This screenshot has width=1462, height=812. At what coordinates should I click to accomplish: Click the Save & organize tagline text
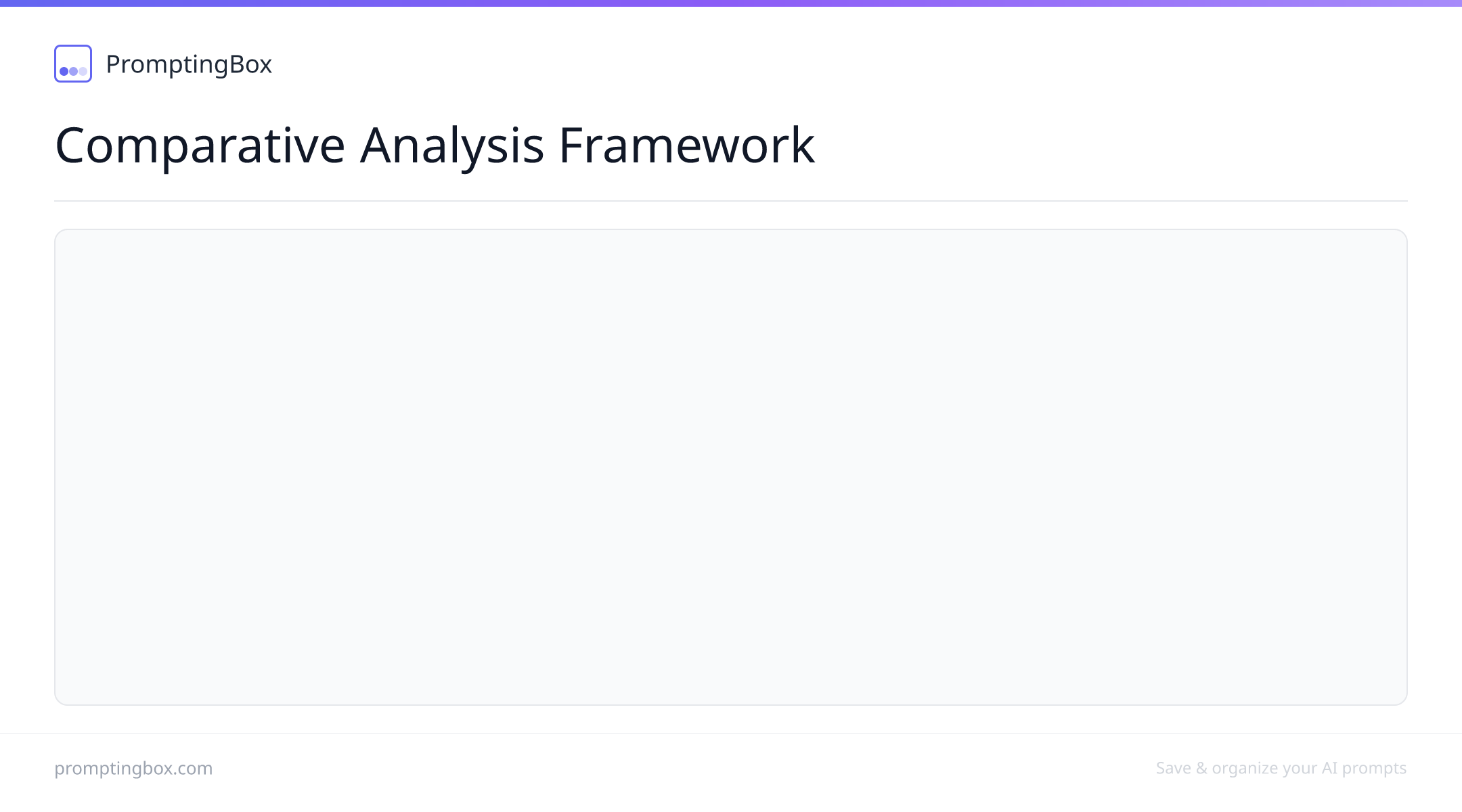pyautogui.click(x=1281, y=769)
